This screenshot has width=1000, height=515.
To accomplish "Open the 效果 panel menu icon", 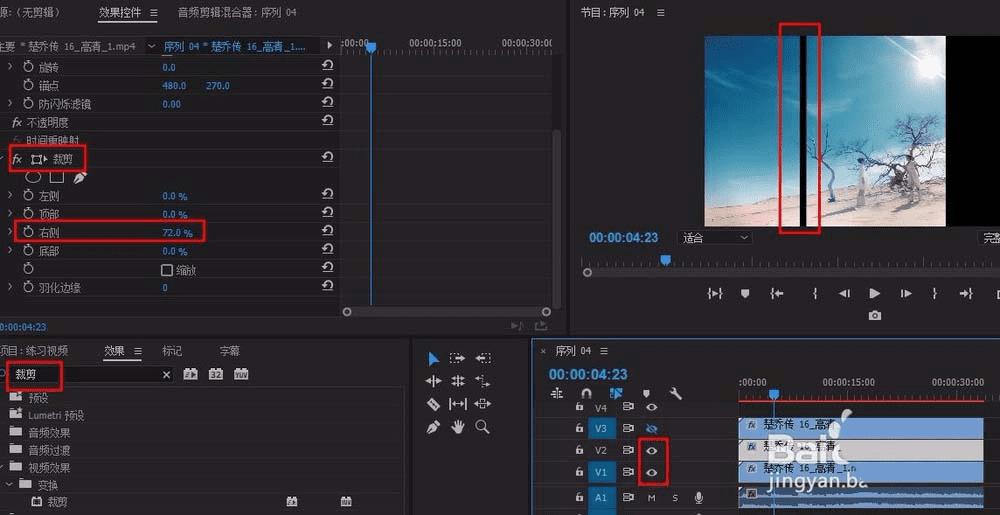I will 138,351.
